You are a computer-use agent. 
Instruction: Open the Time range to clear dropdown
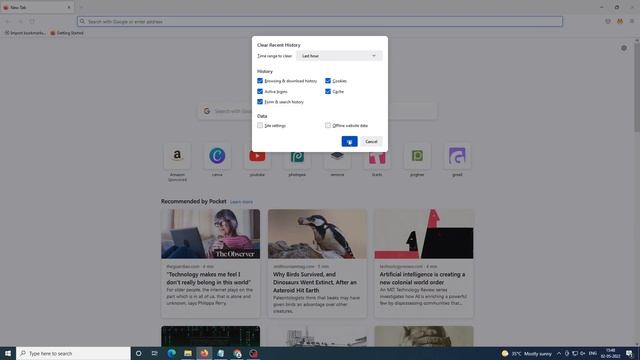pos(339,56)
